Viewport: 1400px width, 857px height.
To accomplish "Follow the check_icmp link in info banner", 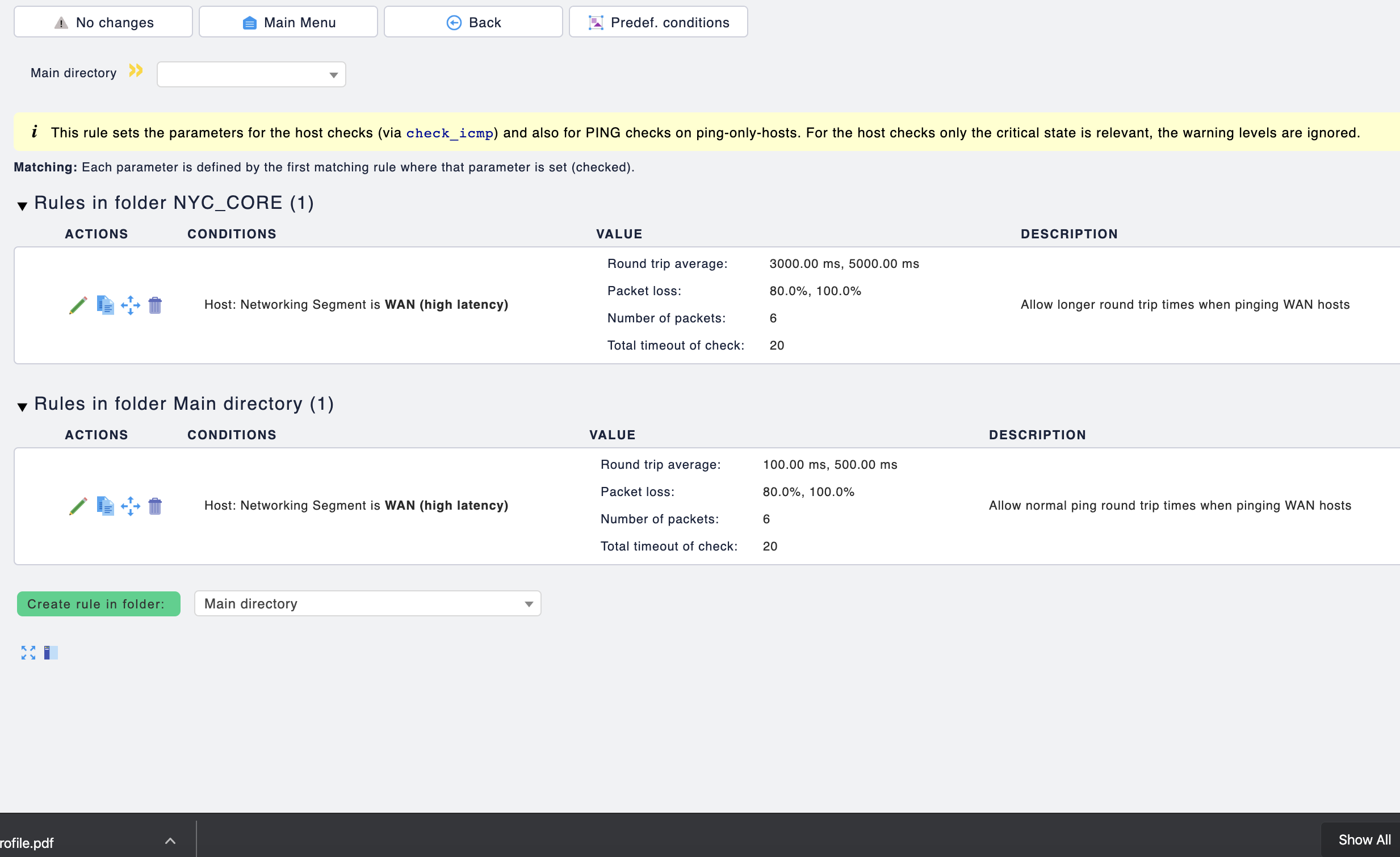I will click(x=450, y=133).
